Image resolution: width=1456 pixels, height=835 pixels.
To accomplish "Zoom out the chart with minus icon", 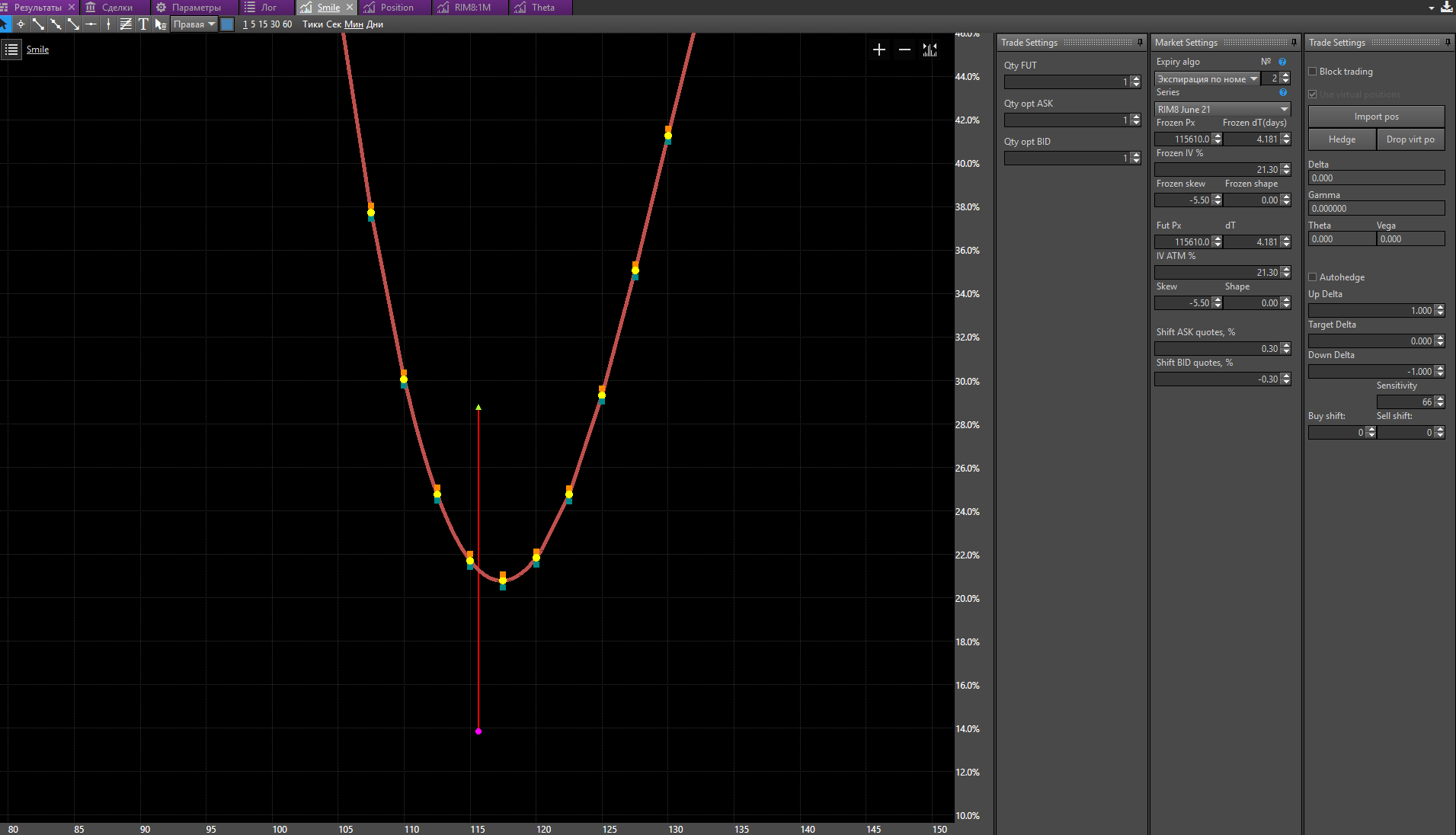I will 904,50.
